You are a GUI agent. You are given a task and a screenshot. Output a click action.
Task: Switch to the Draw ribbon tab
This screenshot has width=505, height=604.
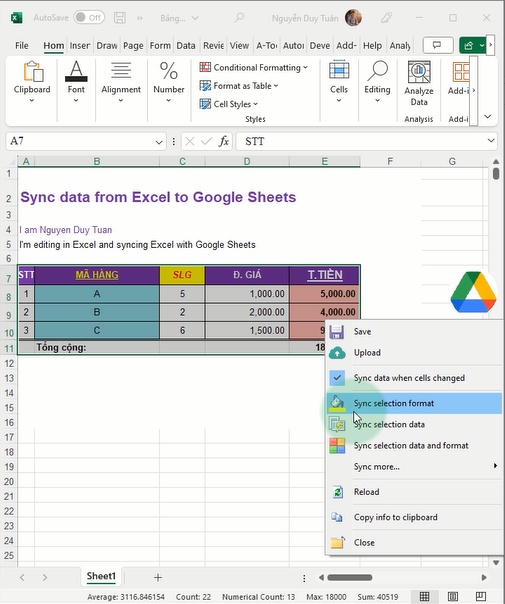[x=107, y=45]
